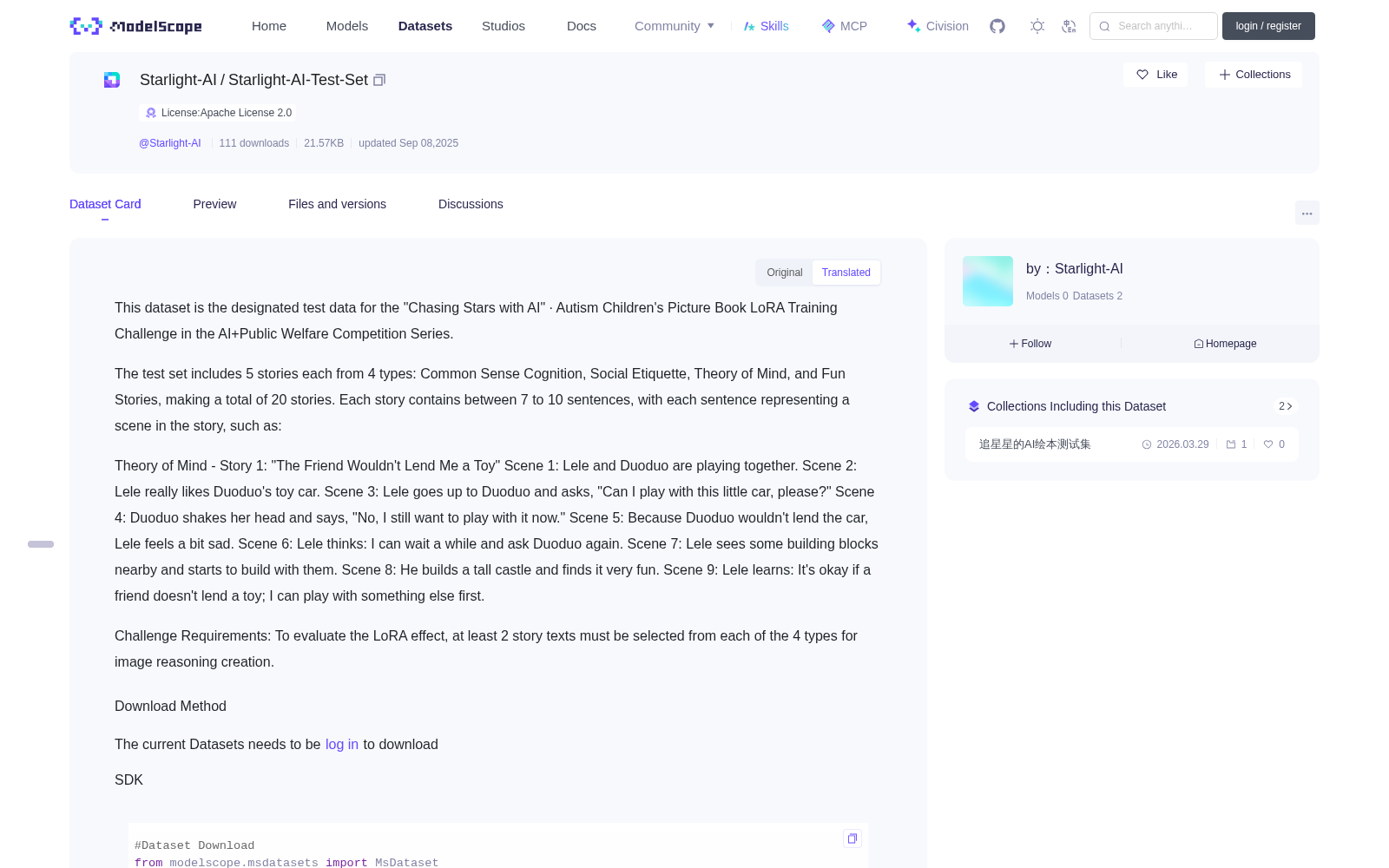This screenshot has height=868, width=1389.
Task: Open the GitHub icon link
Action: tap(997, 26)
